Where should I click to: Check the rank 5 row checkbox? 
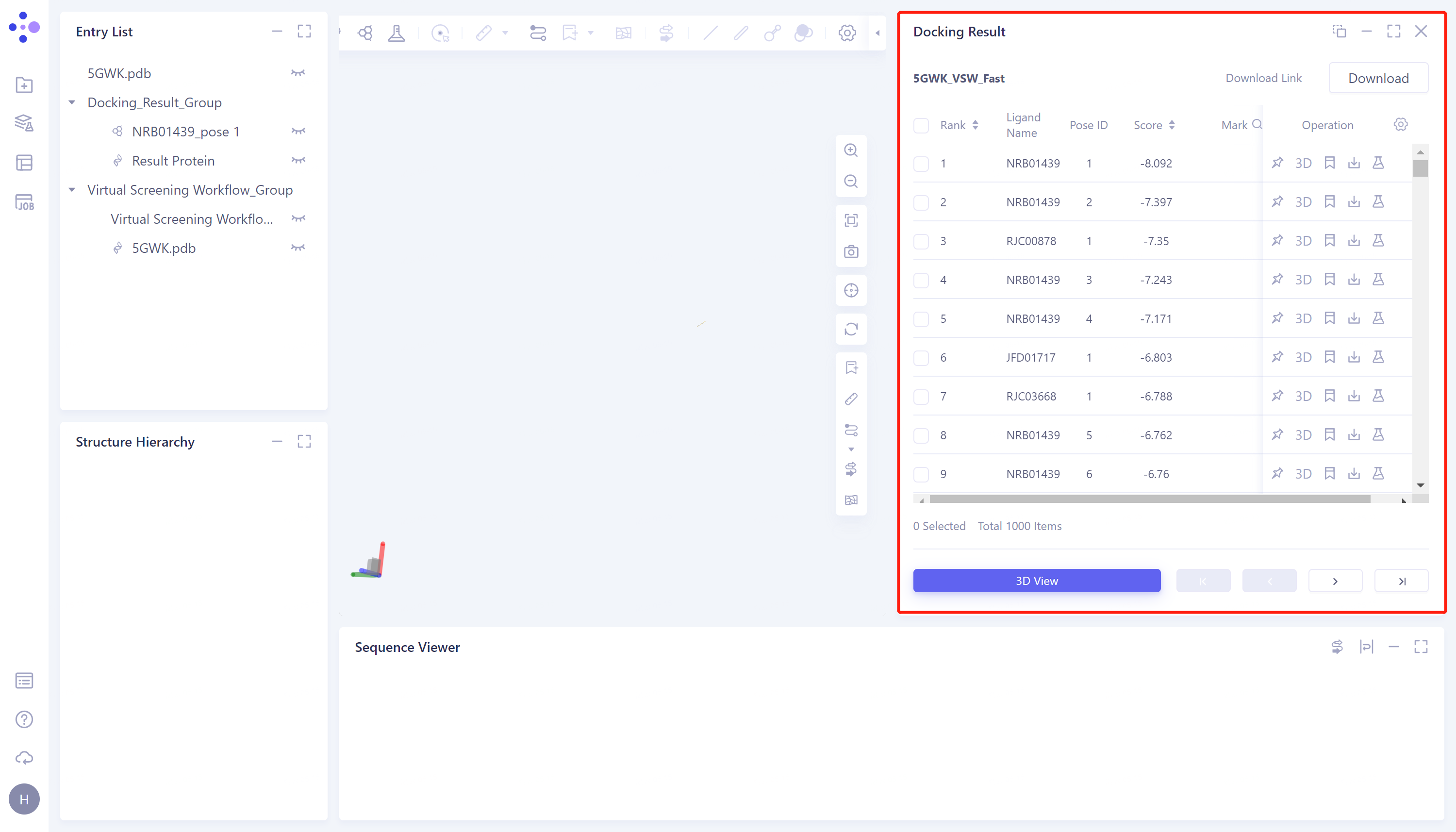coord(921,319)
